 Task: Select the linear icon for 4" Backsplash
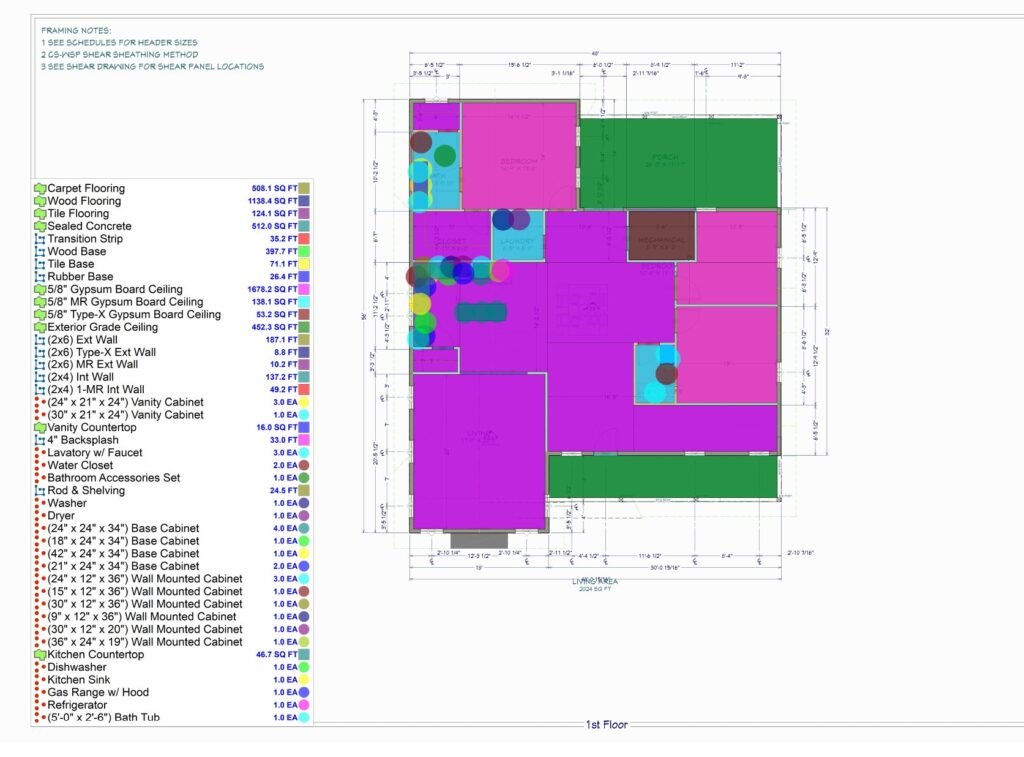click(40, 440)
